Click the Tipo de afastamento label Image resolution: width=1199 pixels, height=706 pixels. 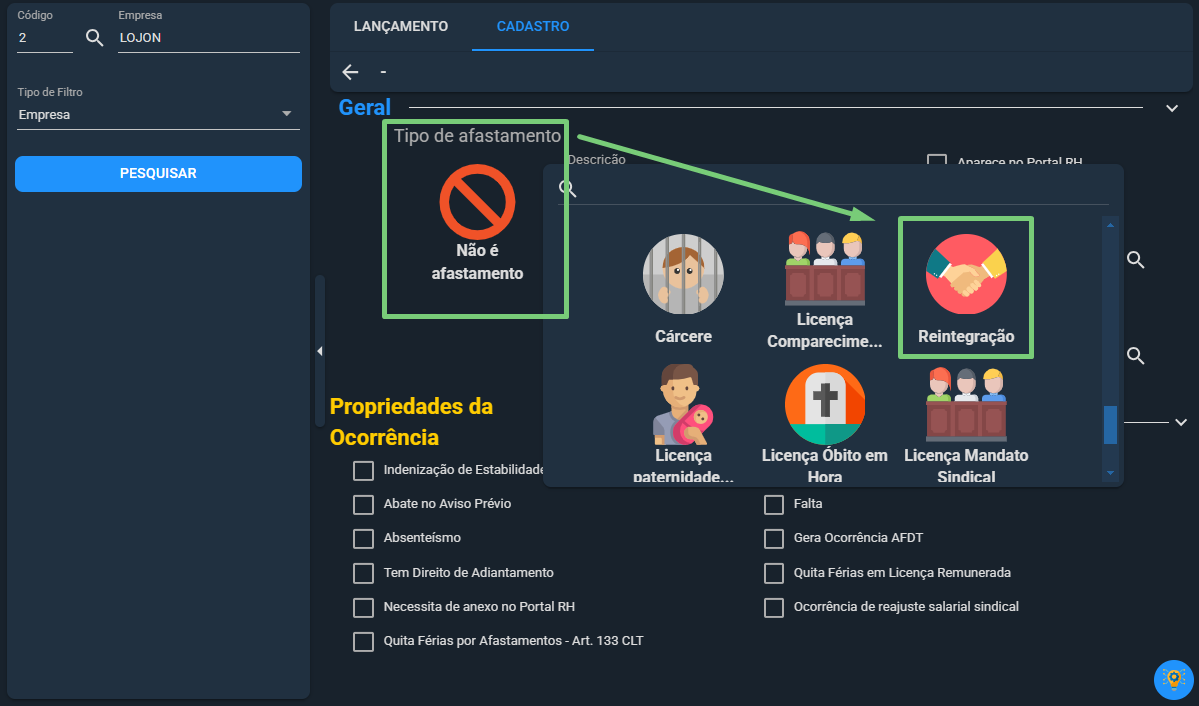coord(477,136)
